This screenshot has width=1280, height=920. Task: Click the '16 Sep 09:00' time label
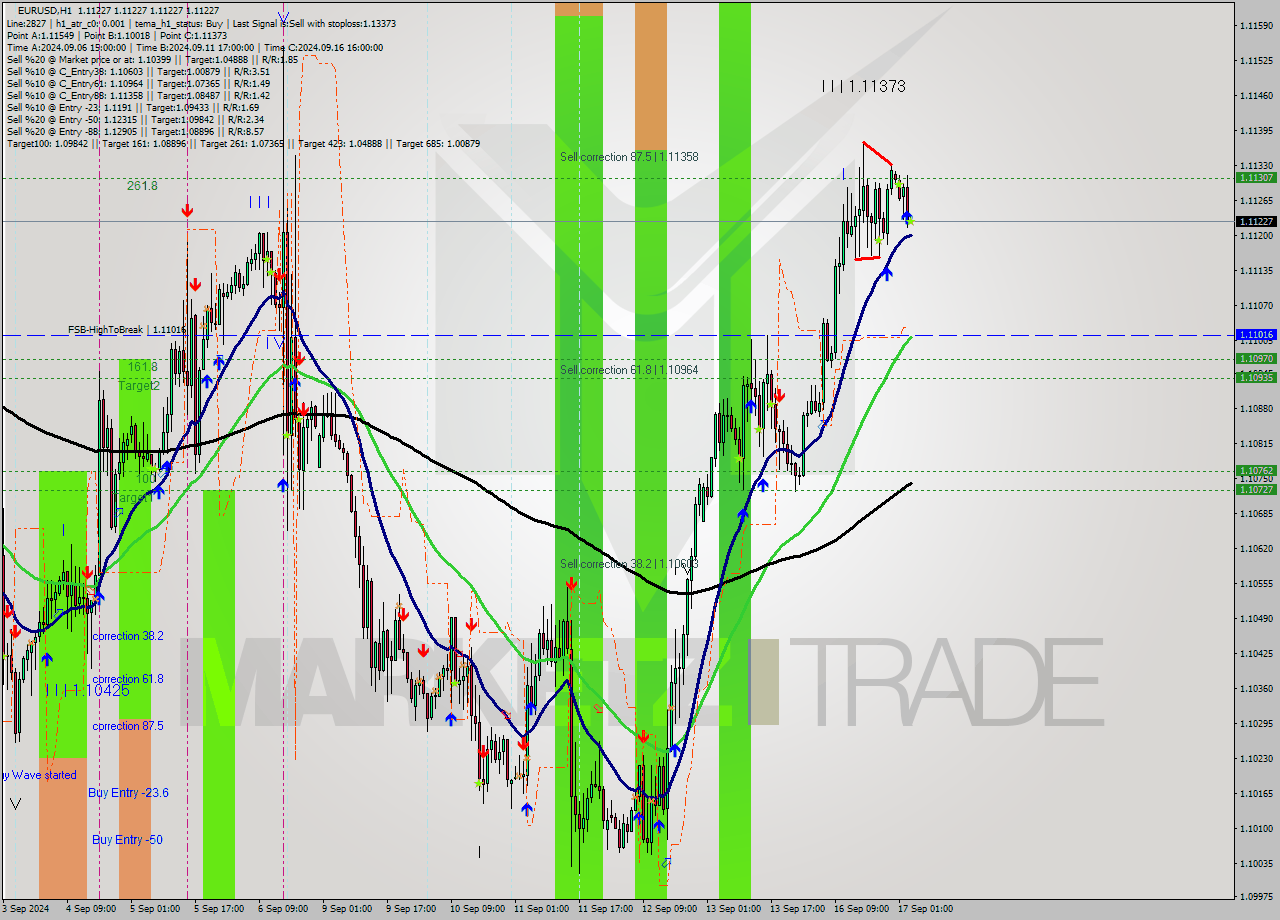click(x=861, y=909)
